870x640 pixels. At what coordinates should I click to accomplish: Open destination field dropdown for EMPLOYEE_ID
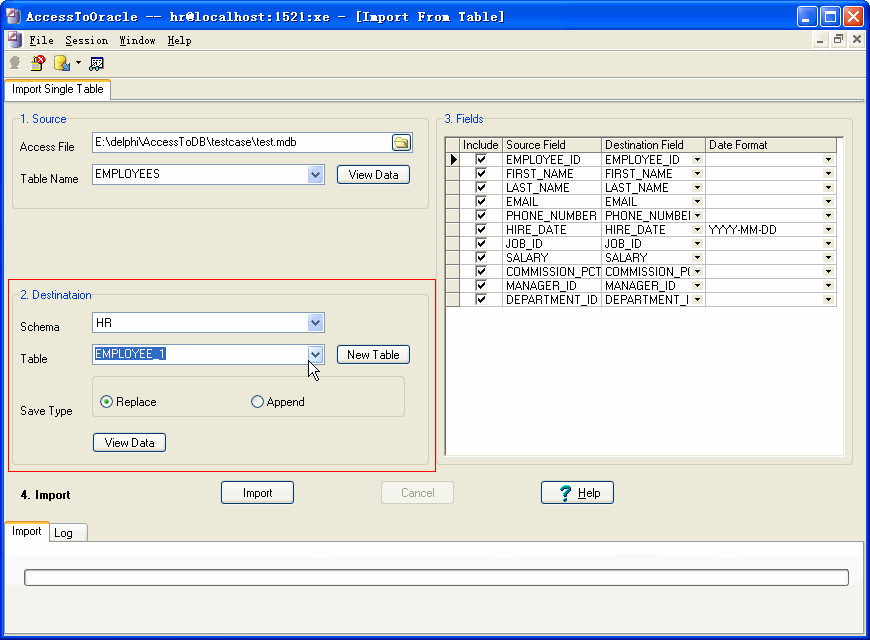click(697, 160)
